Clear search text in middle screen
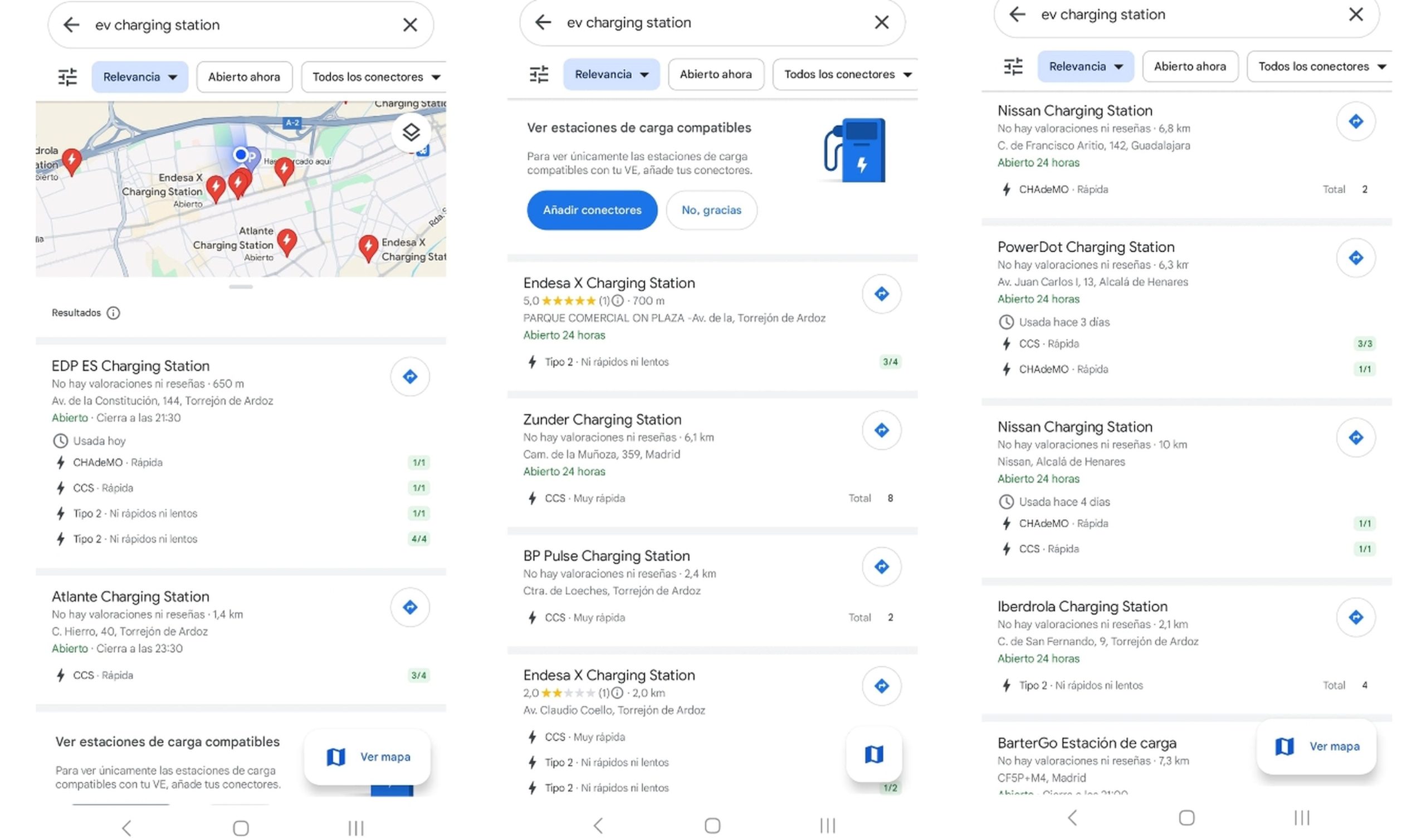Screen dimensions: 1426x840 (881, 22)
